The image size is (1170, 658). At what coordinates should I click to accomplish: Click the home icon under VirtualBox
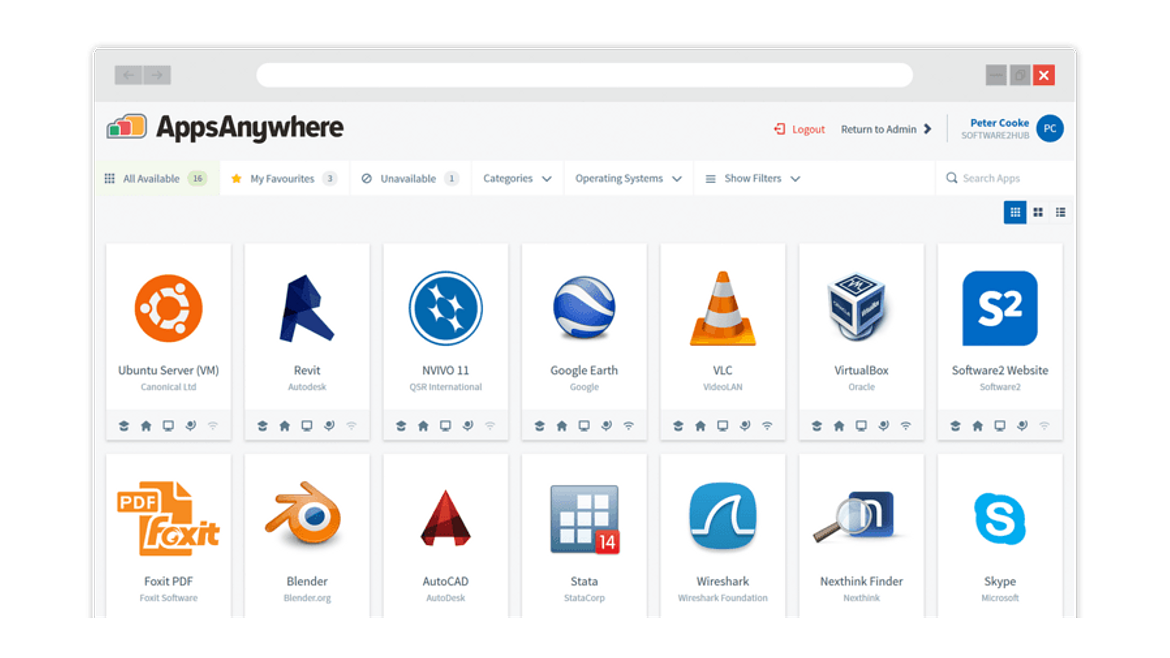[x=839, y=426]
